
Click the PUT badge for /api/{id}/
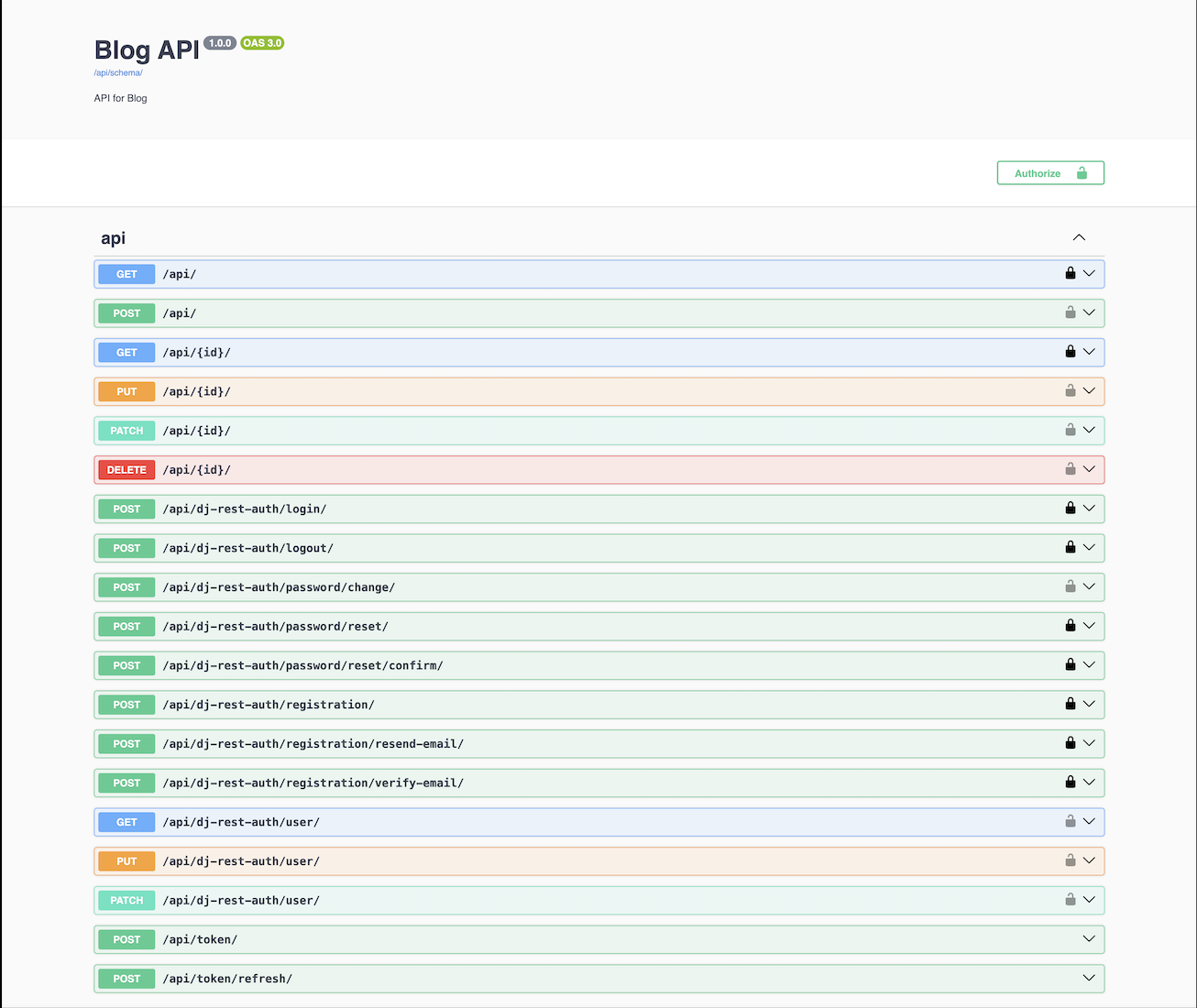tap(126, 391)
